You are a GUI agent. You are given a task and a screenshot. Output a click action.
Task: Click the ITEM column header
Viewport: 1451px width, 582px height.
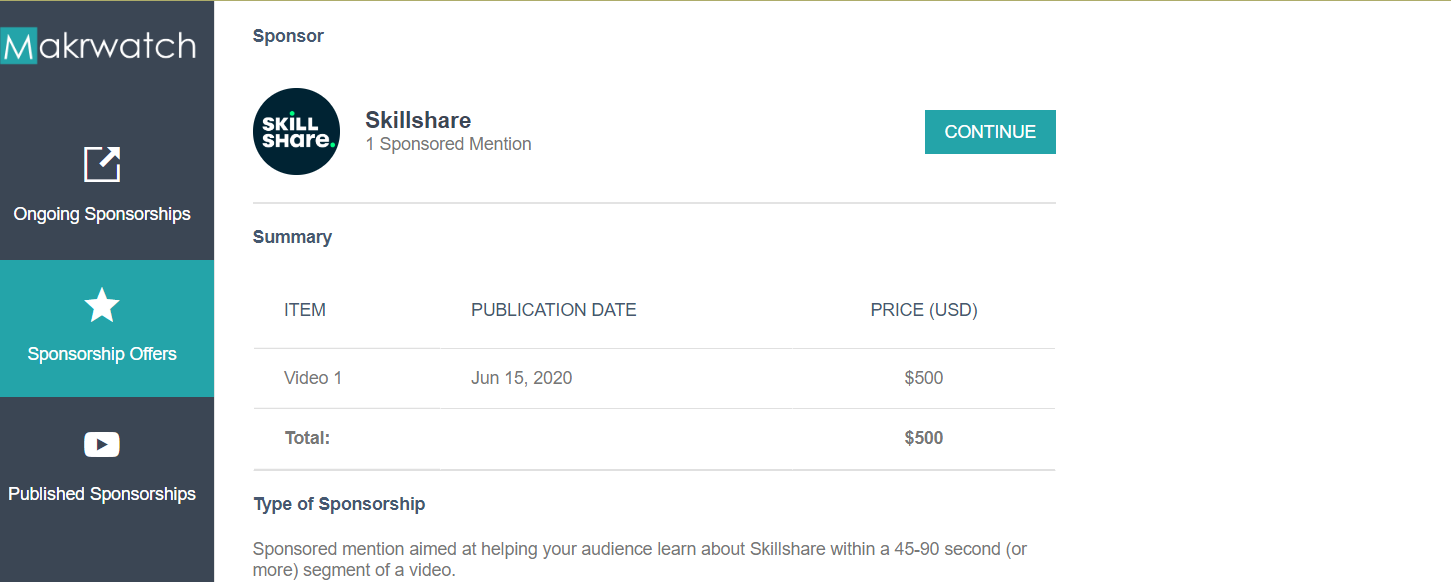pyautogui.click(x=305, y=310)
